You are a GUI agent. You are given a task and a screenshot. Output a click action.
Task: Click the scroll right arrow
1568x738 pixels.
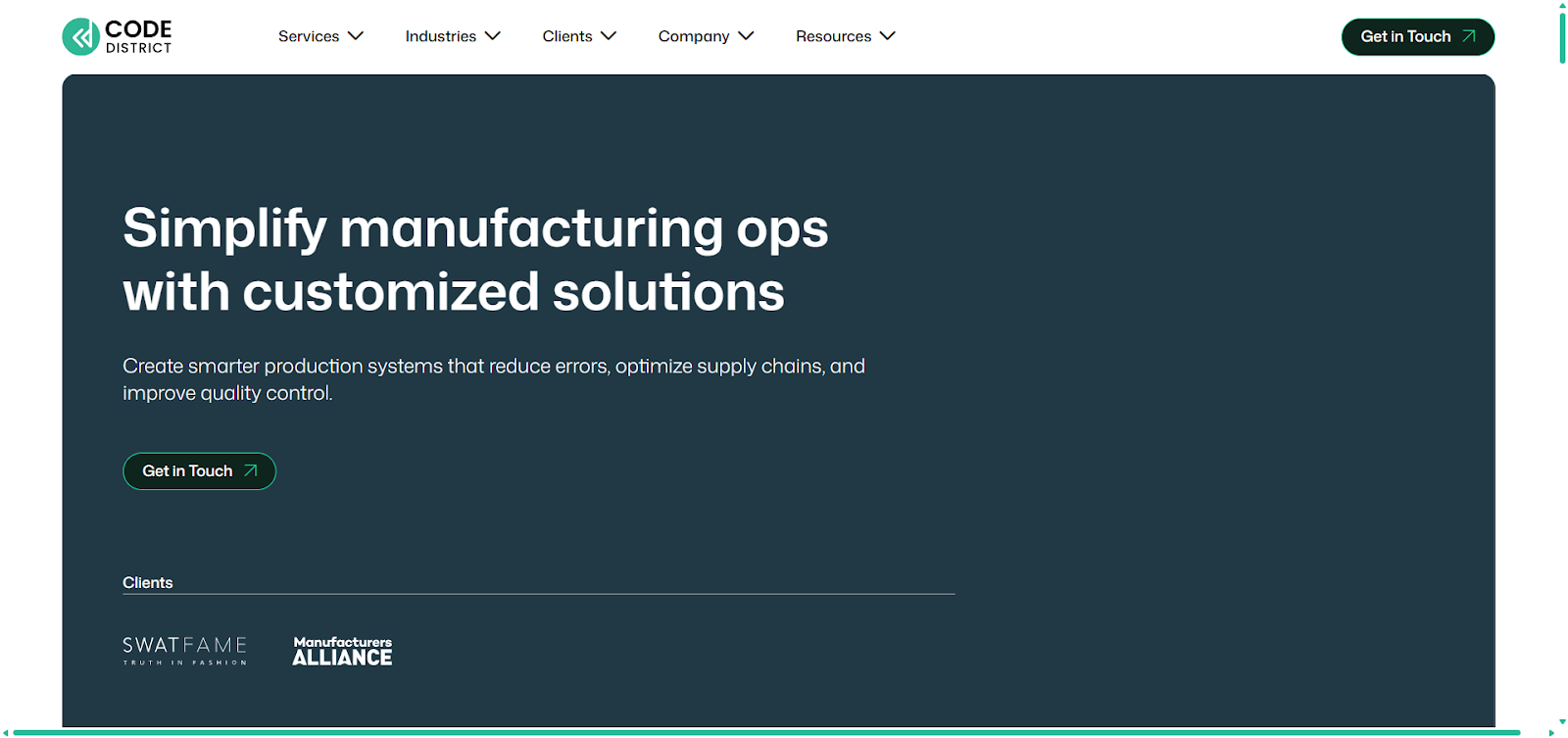(x=1551, y=732)
